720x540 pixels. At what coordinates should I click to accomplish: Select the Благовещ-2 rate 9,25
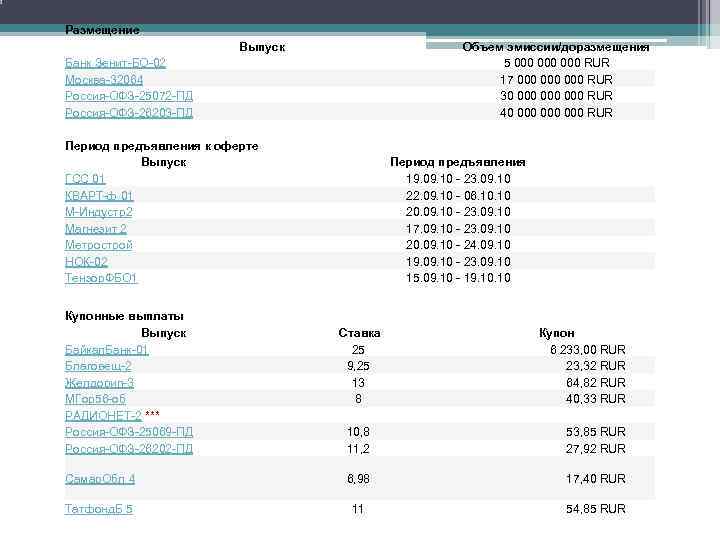pos(358,366)
